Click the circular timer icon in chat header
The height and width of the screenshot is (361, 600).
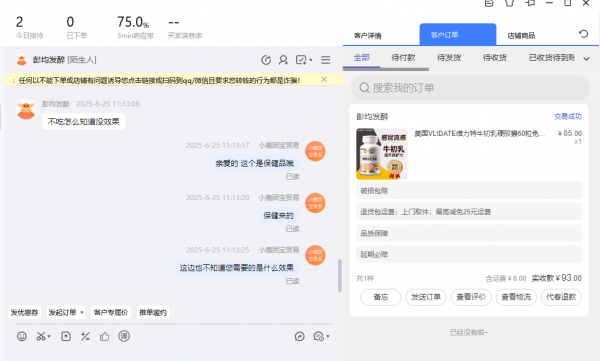pos(266,60)
